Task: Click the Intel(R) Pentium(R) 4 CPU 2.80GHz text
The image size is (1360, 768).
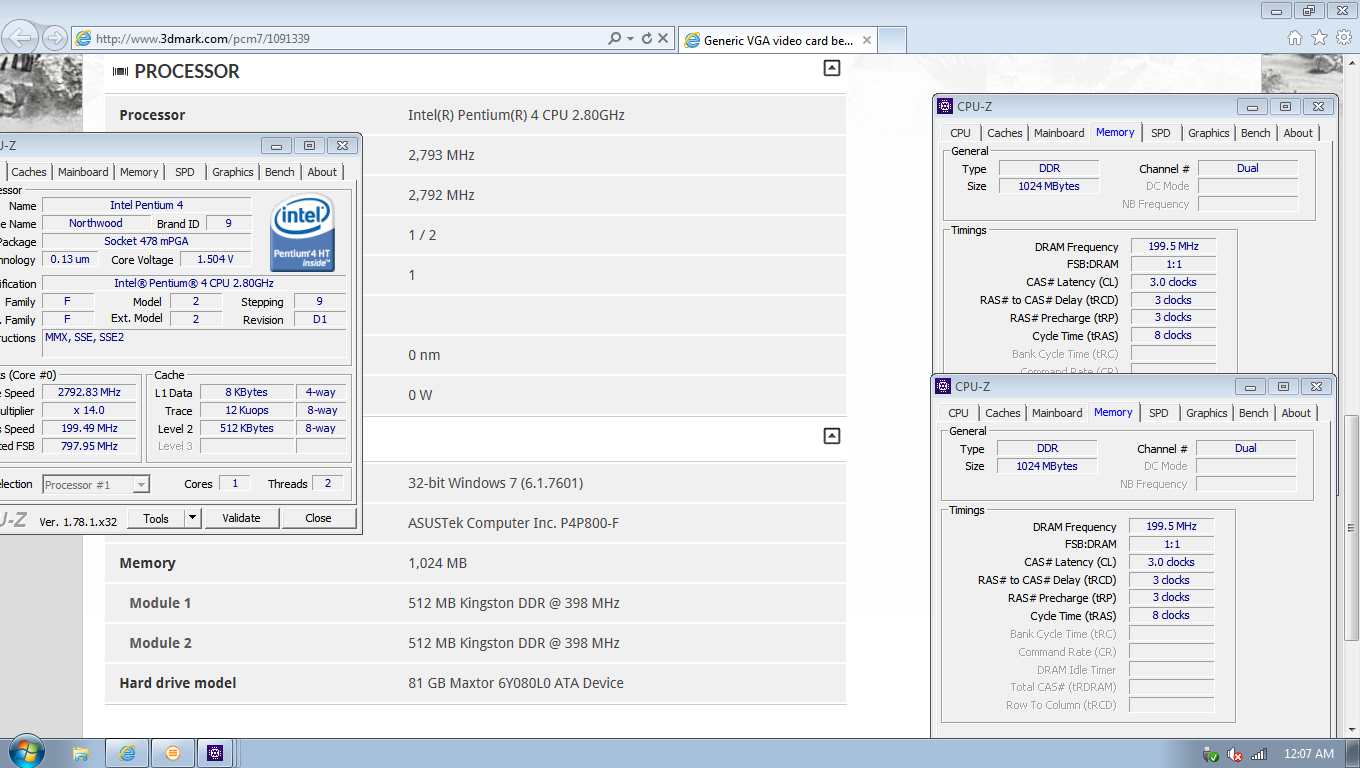Action: (516, 115)
